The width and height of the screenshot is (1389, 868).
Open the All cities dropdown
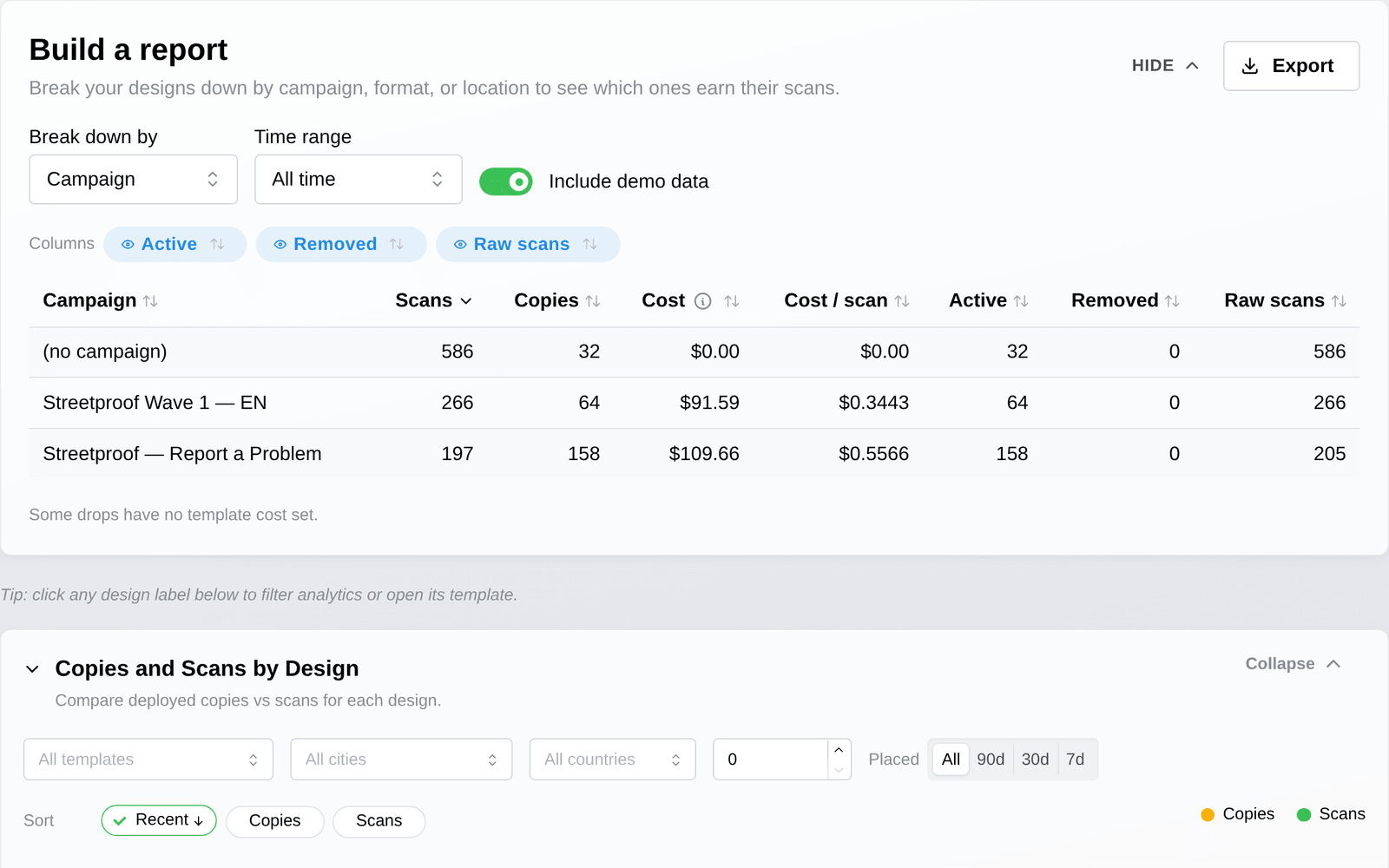[x=402, y=759]
